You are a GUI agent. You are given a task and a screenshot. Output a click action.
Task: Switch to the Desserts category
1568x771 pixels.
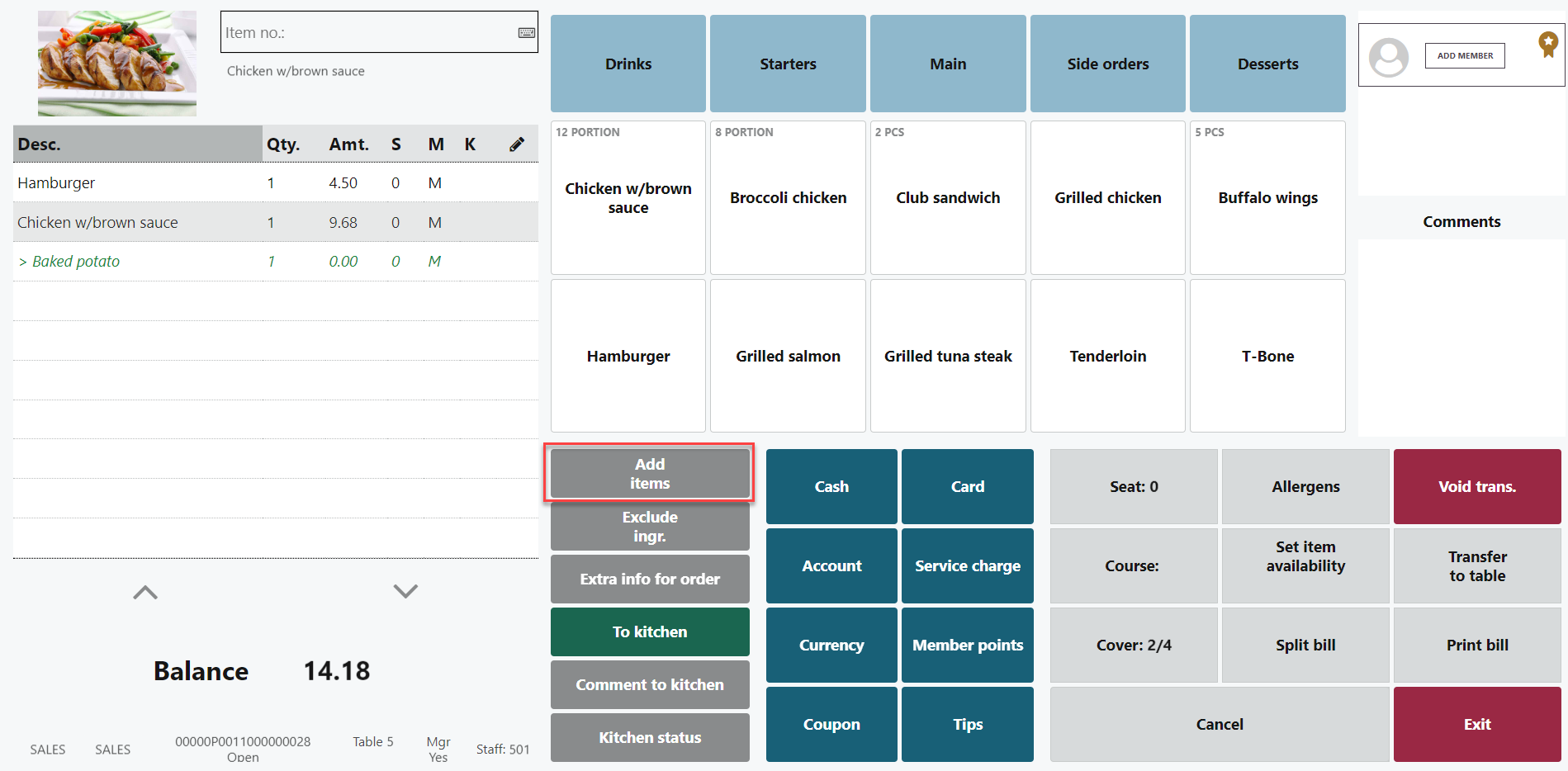(x=1267, y=64)
